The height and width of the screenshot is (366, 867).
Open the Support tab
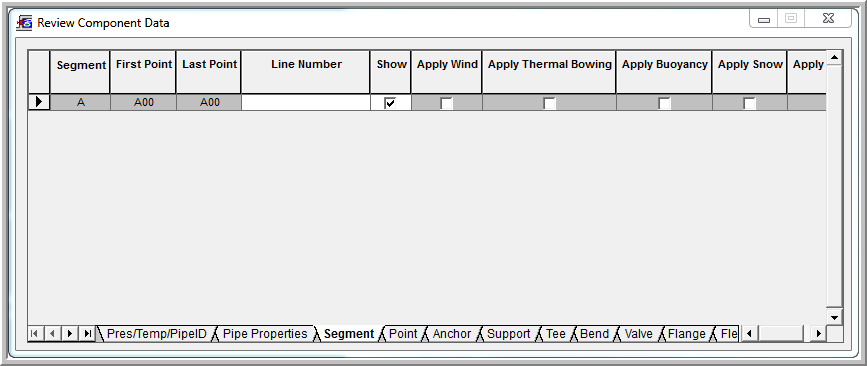click(x=509, y=334)
